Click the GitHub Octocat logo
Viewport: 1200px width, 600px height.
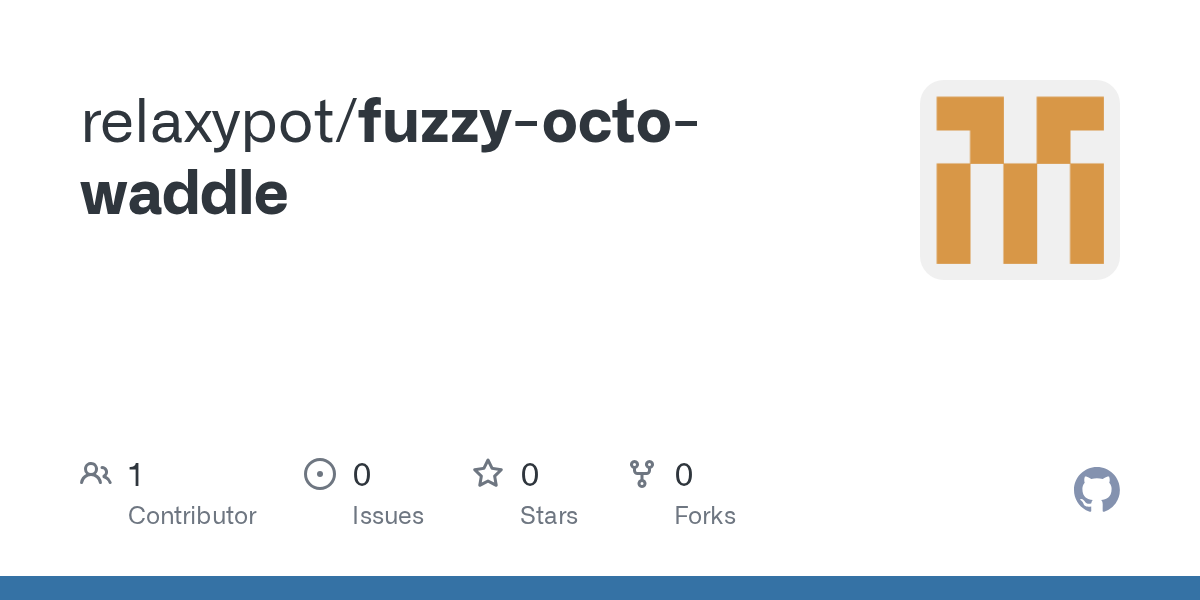tap(1097, 490)
